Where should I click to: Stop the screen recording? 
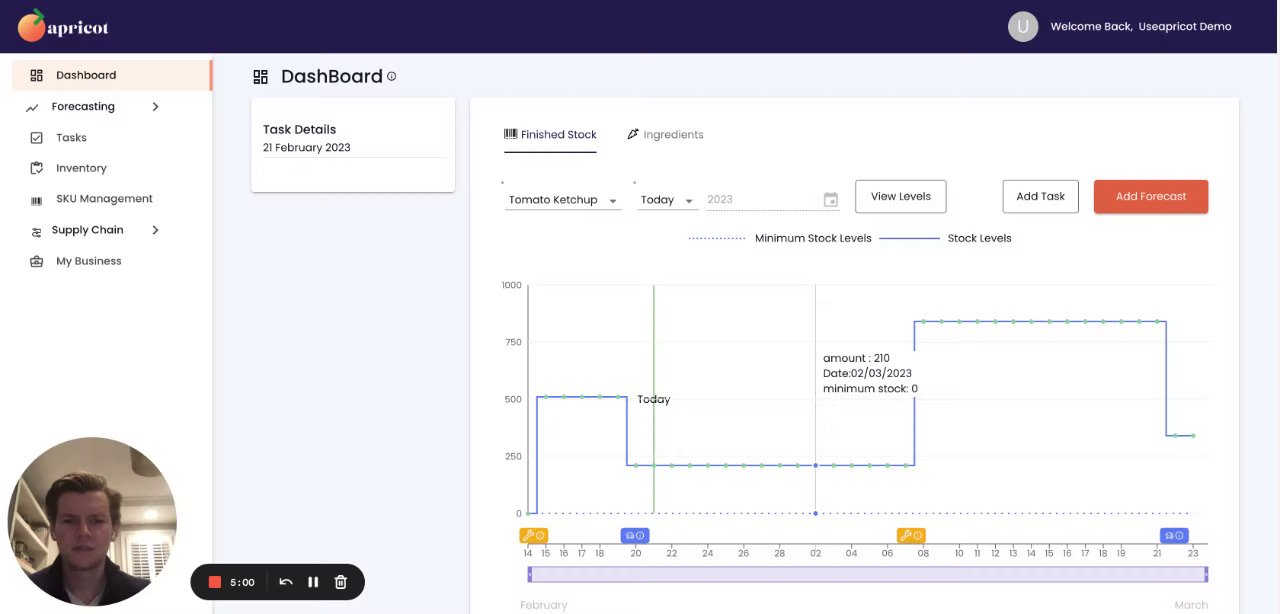click(214, 582)
